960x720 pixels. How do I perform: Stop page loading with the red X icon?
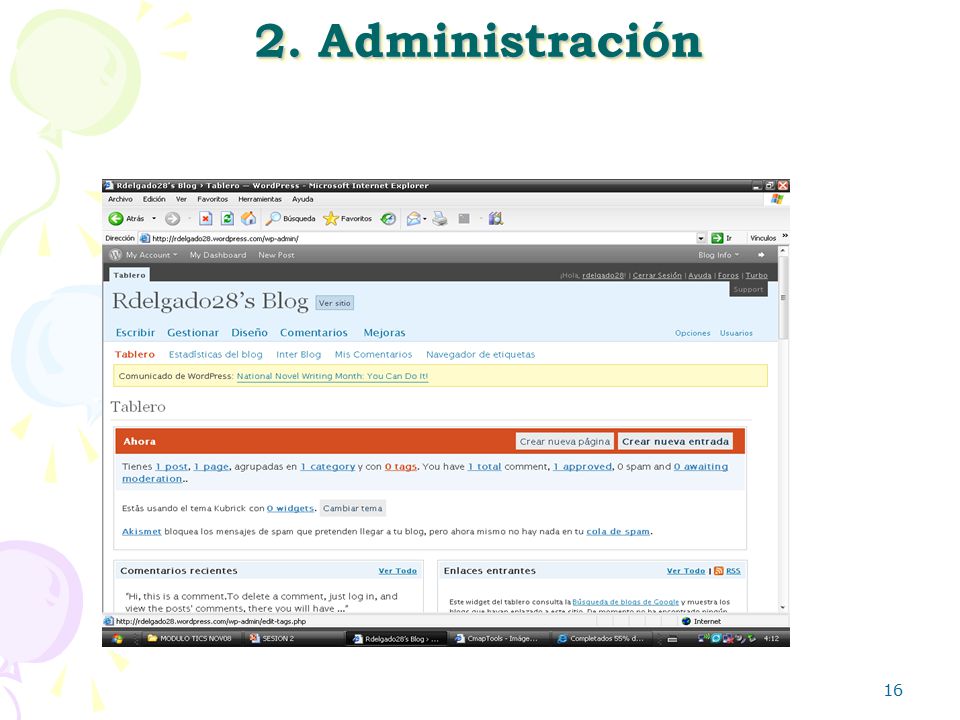pos(206,219)
